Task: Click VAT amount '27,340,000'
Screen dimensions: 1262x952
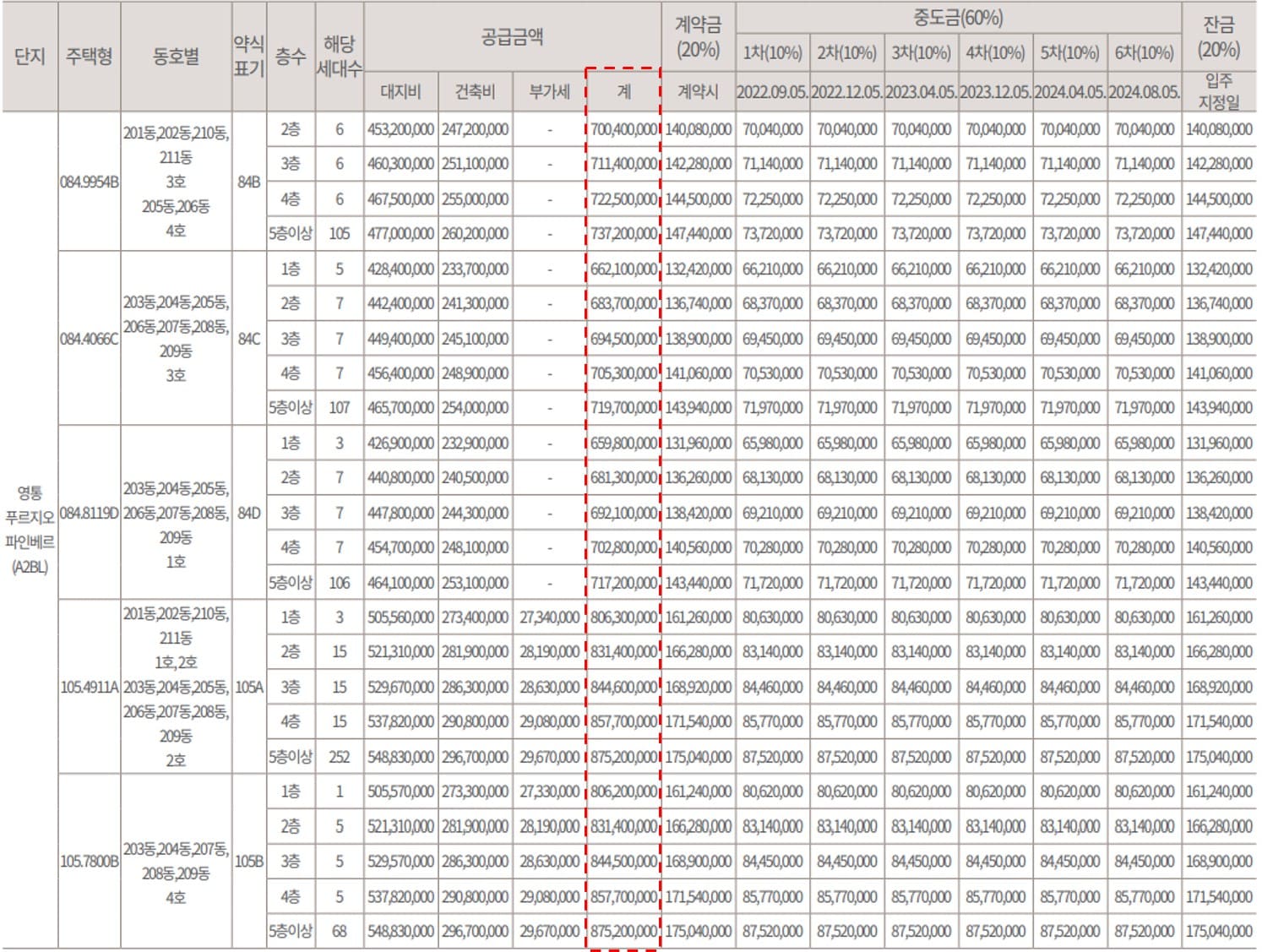Action: (549, 617)
